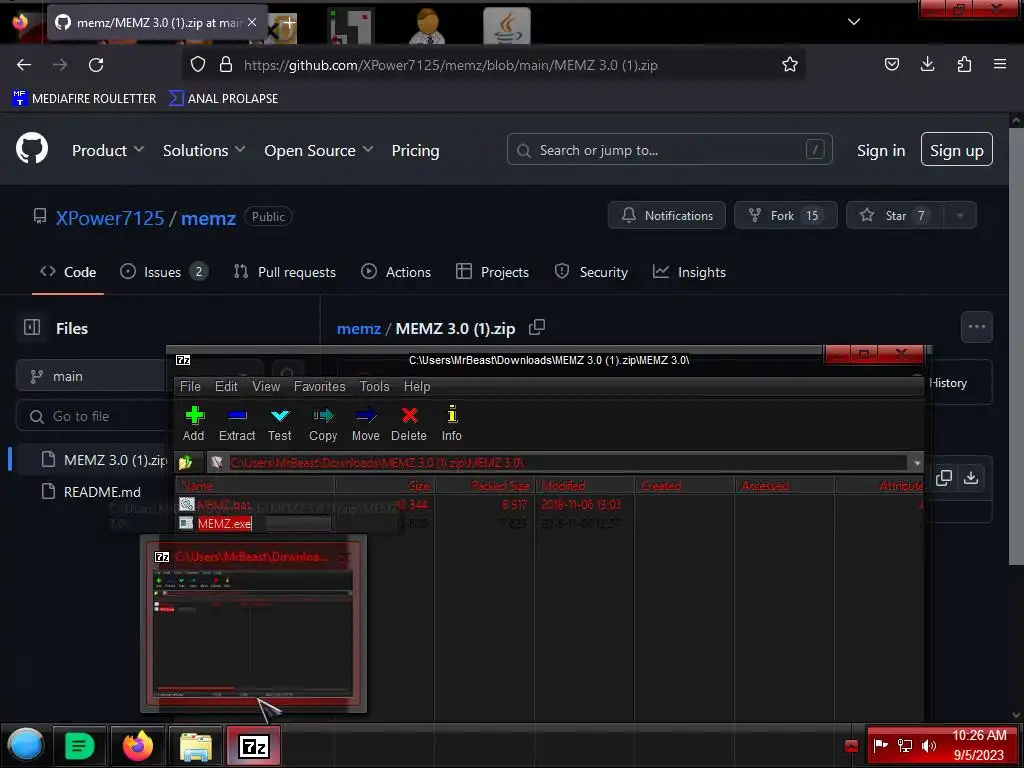
Task: Select MEMZ.bat in the 7-Zip list
Action: (224, 504)
